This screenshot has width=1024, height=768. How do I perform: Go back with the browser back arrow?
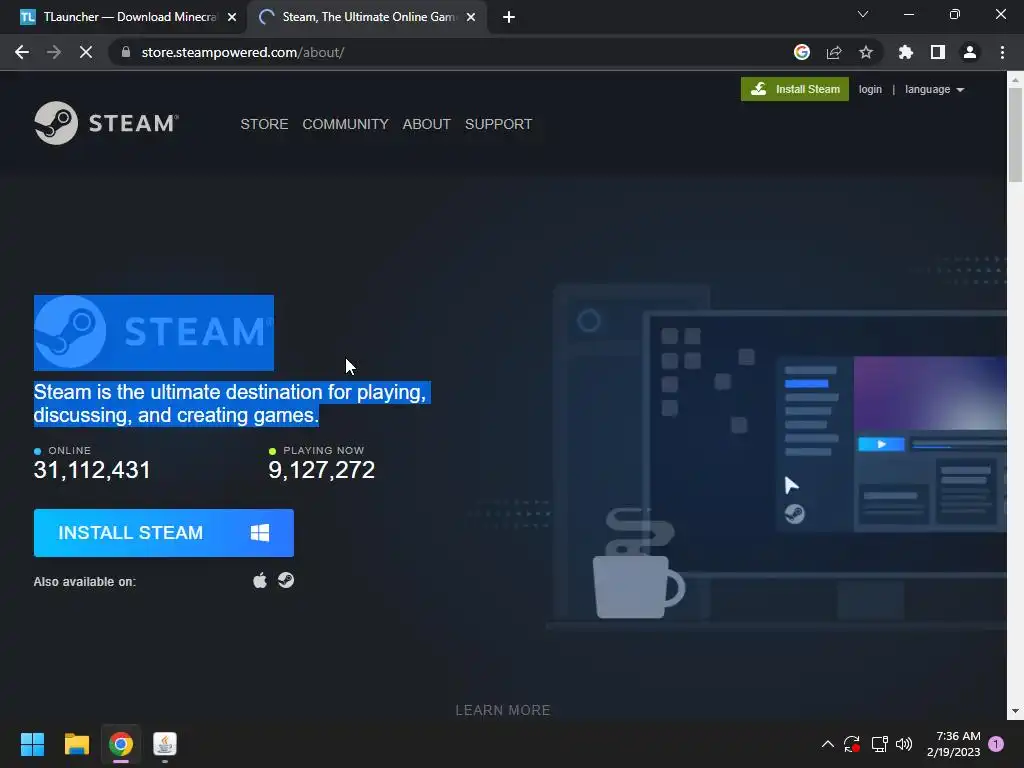pyautogui.click(x=22, y=52)
